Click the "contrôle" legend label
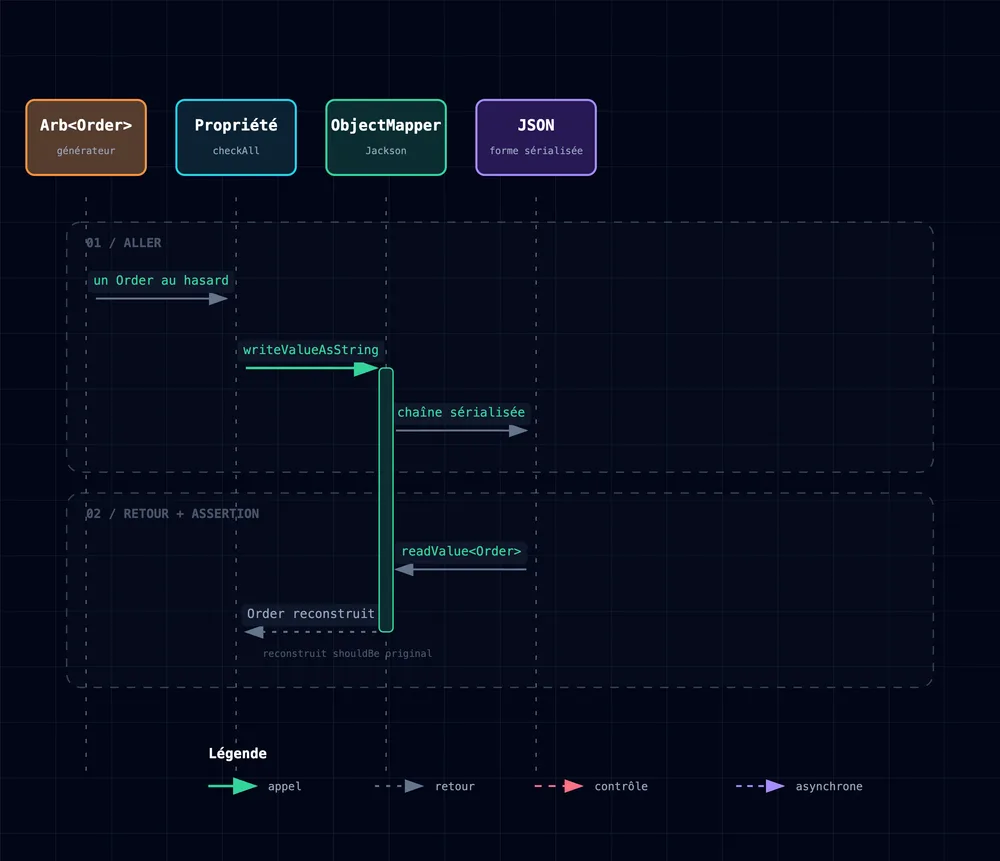This screenshot has height=861, width=1000. click(621, 786)
